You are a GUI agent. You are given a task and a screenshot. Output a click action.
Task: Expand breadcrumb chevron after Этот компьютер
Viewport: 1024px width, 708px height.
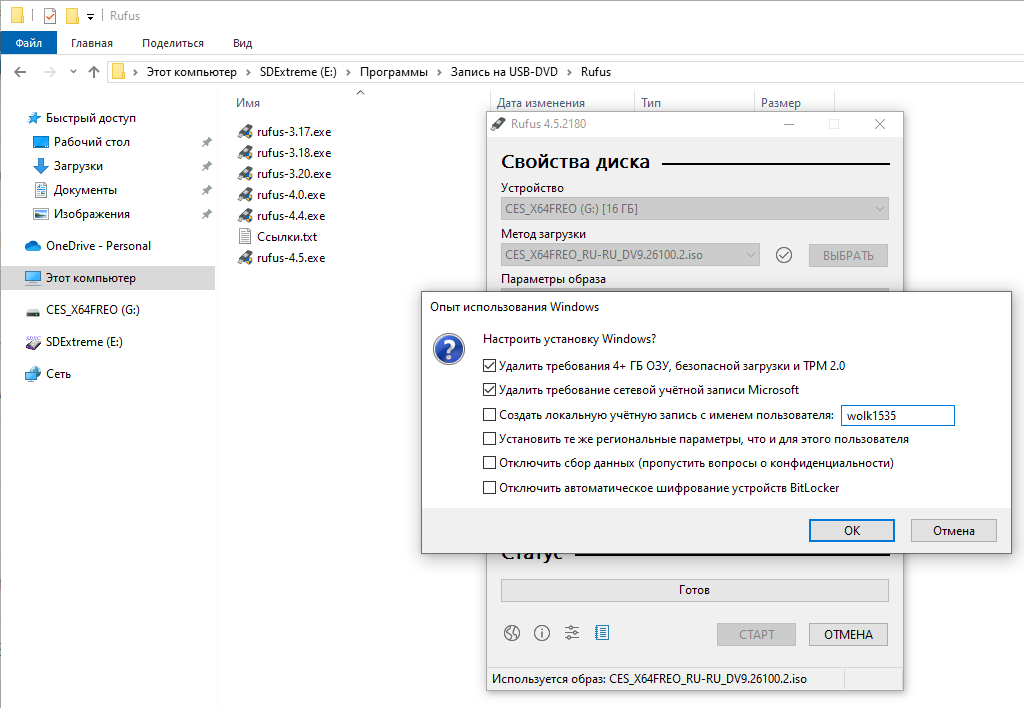point(248,72)
